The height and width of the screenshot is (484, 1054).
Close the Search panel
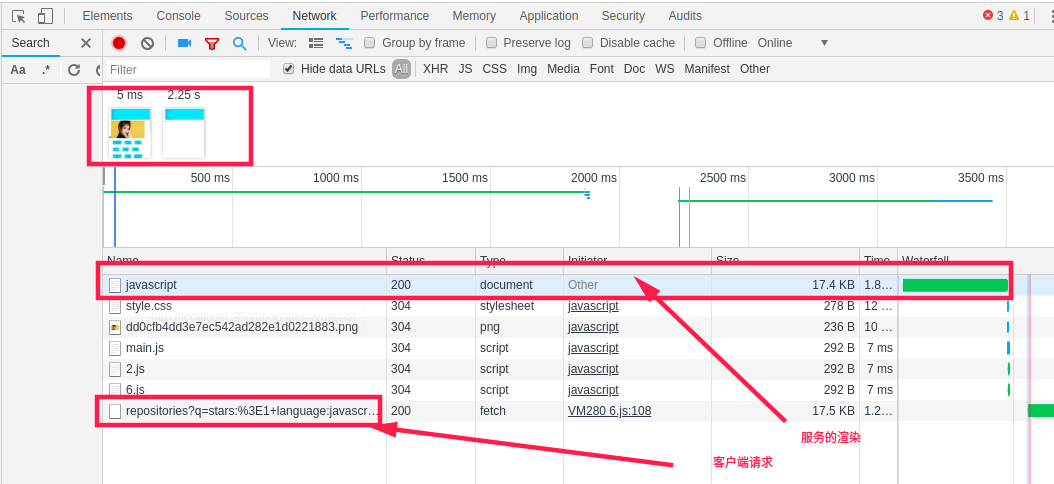coord(85,43)
